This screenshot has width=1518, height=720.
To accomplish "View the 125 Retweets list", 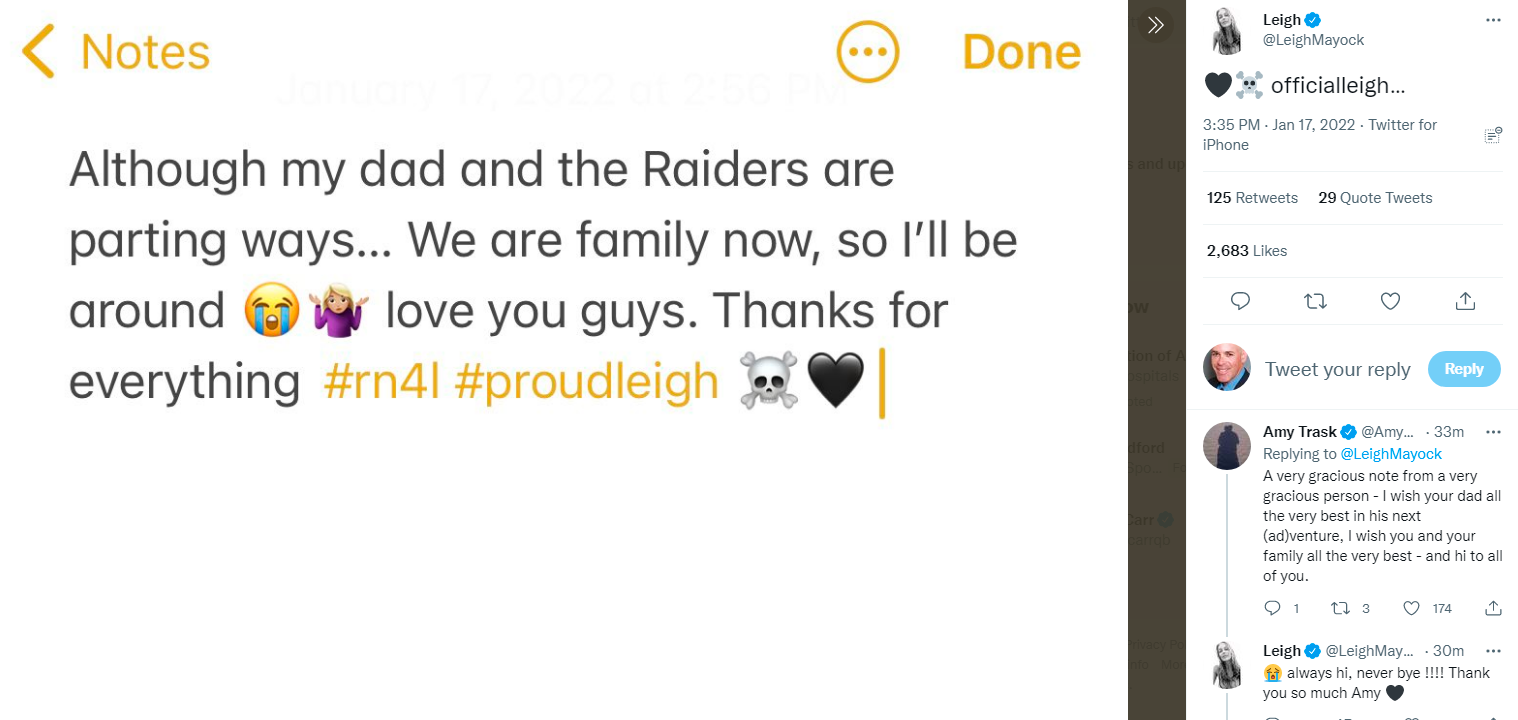I will 1252,198.
